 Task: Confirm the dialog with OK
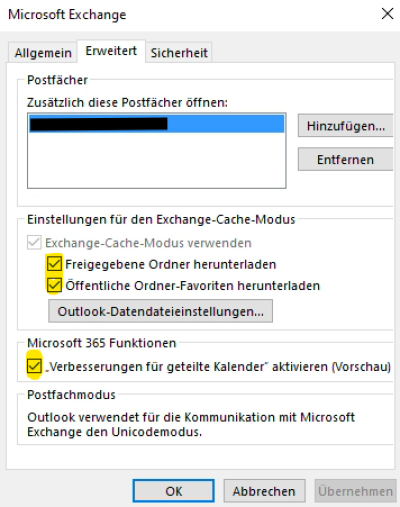pyautogui.click(x=173, y=491)
